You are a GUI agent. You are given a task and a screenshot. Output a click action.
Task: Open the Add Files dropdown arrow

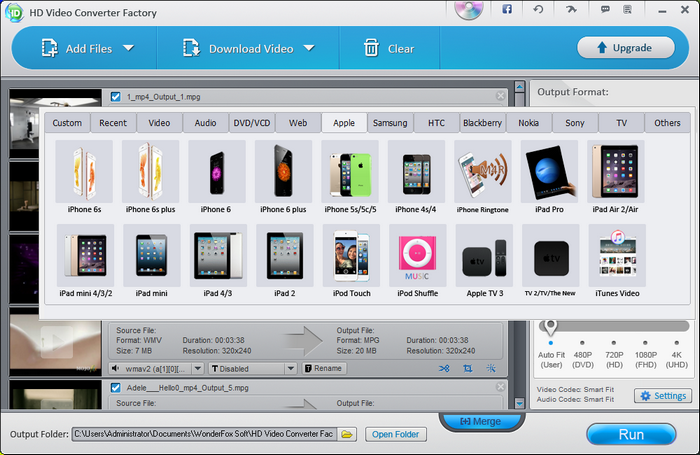click(128, 48)
